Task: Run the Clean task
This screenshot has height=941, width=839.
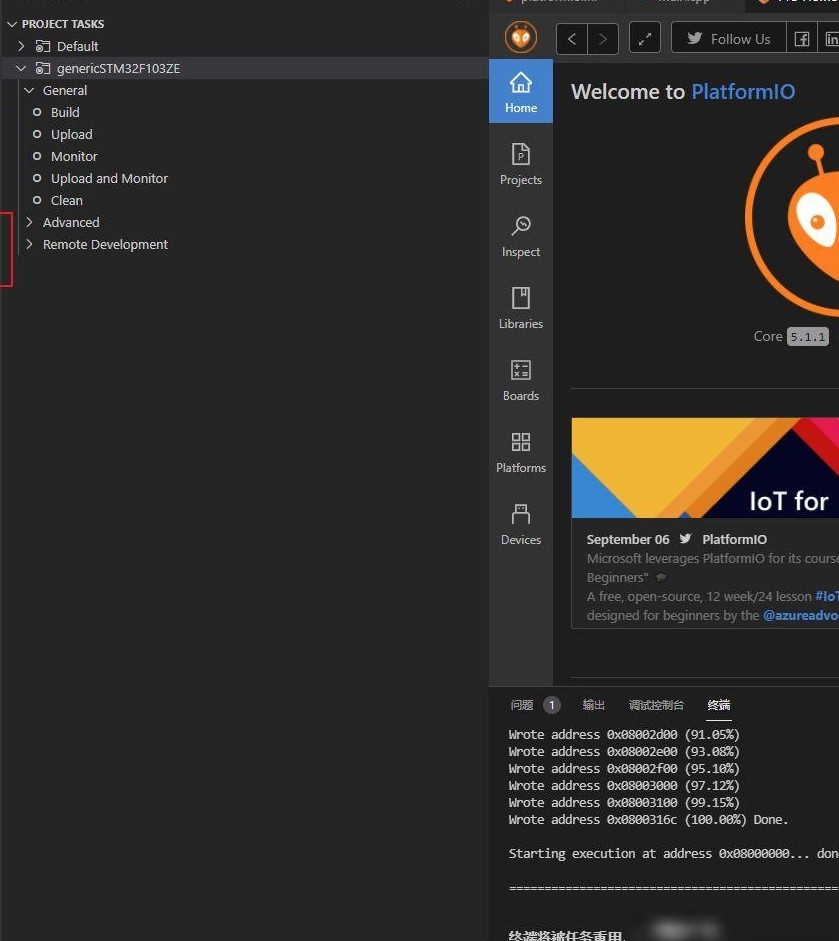Action: pyautogui.click(x=67, y=200)
